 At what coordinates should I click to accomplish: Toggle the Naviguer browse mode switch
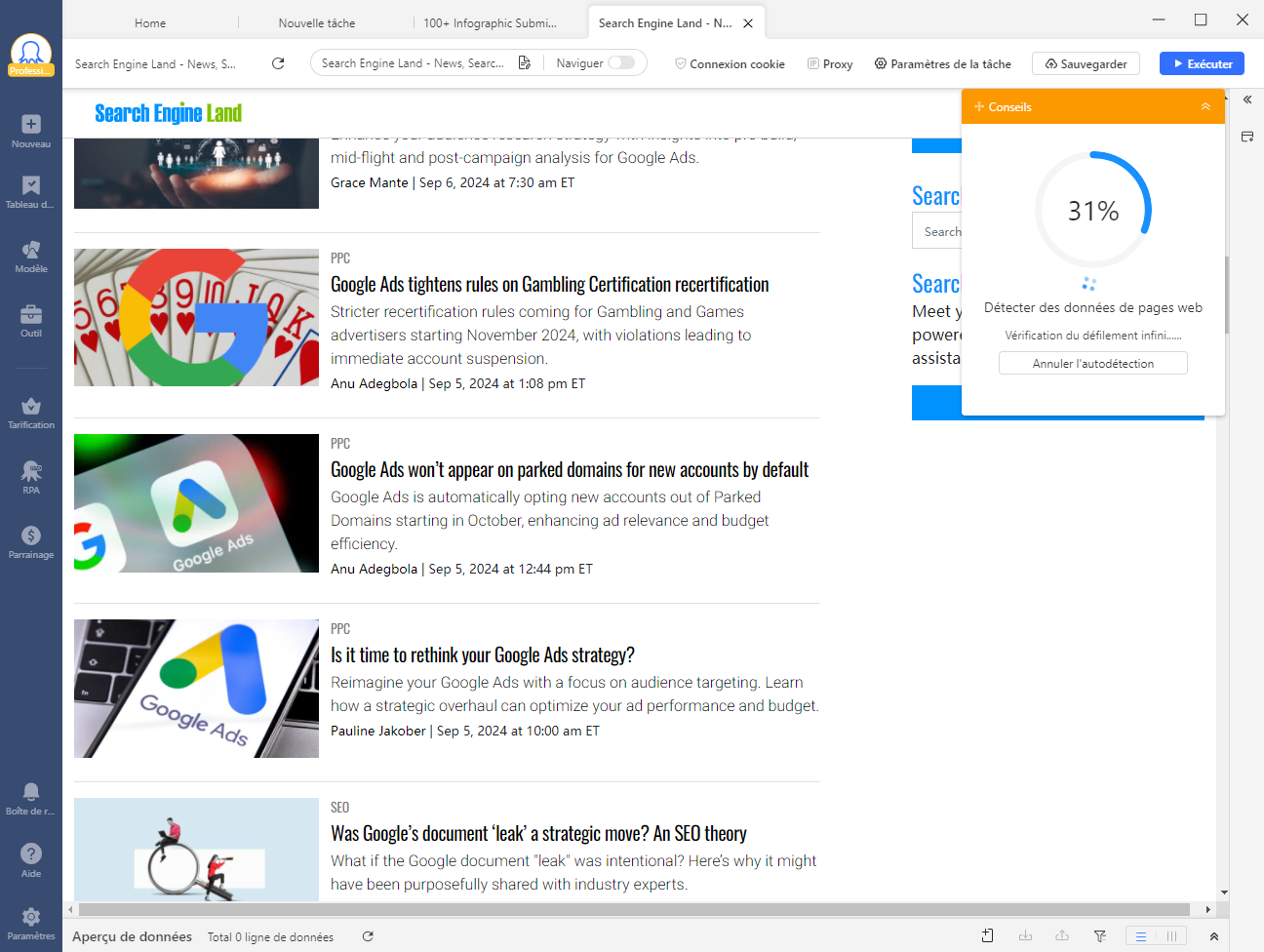click(x=621, y=62)
